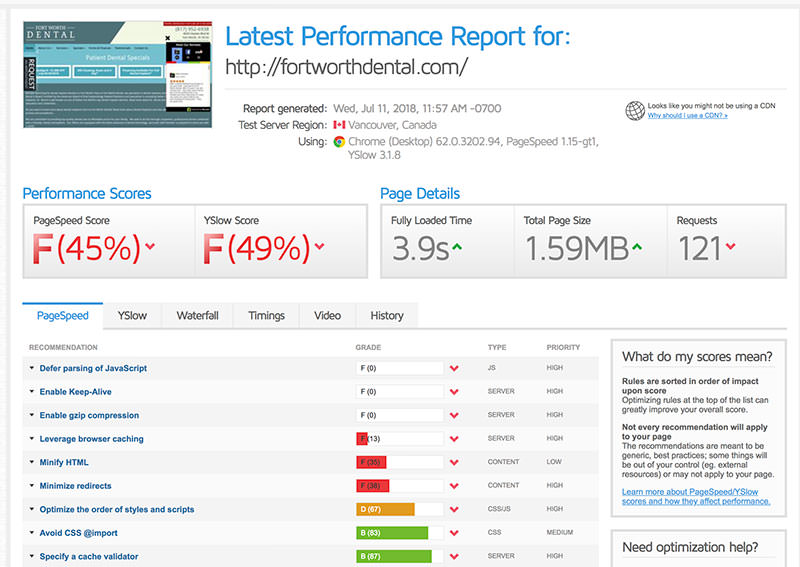Click the Chrome browser icon
The height and width of the screenshot is (567, 800).
pos(339,142)
